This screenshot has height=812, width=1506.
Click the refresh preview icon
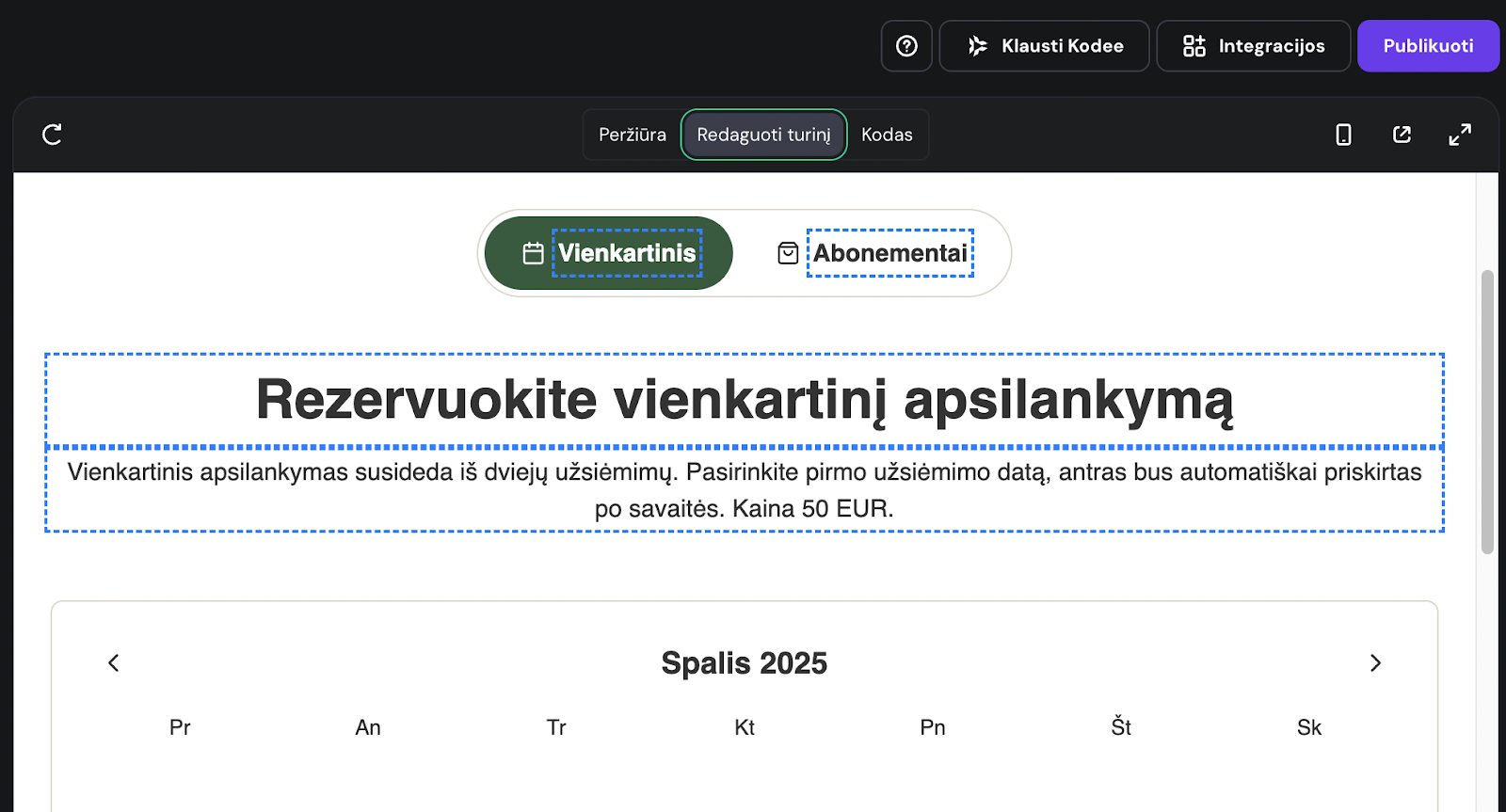53,135
